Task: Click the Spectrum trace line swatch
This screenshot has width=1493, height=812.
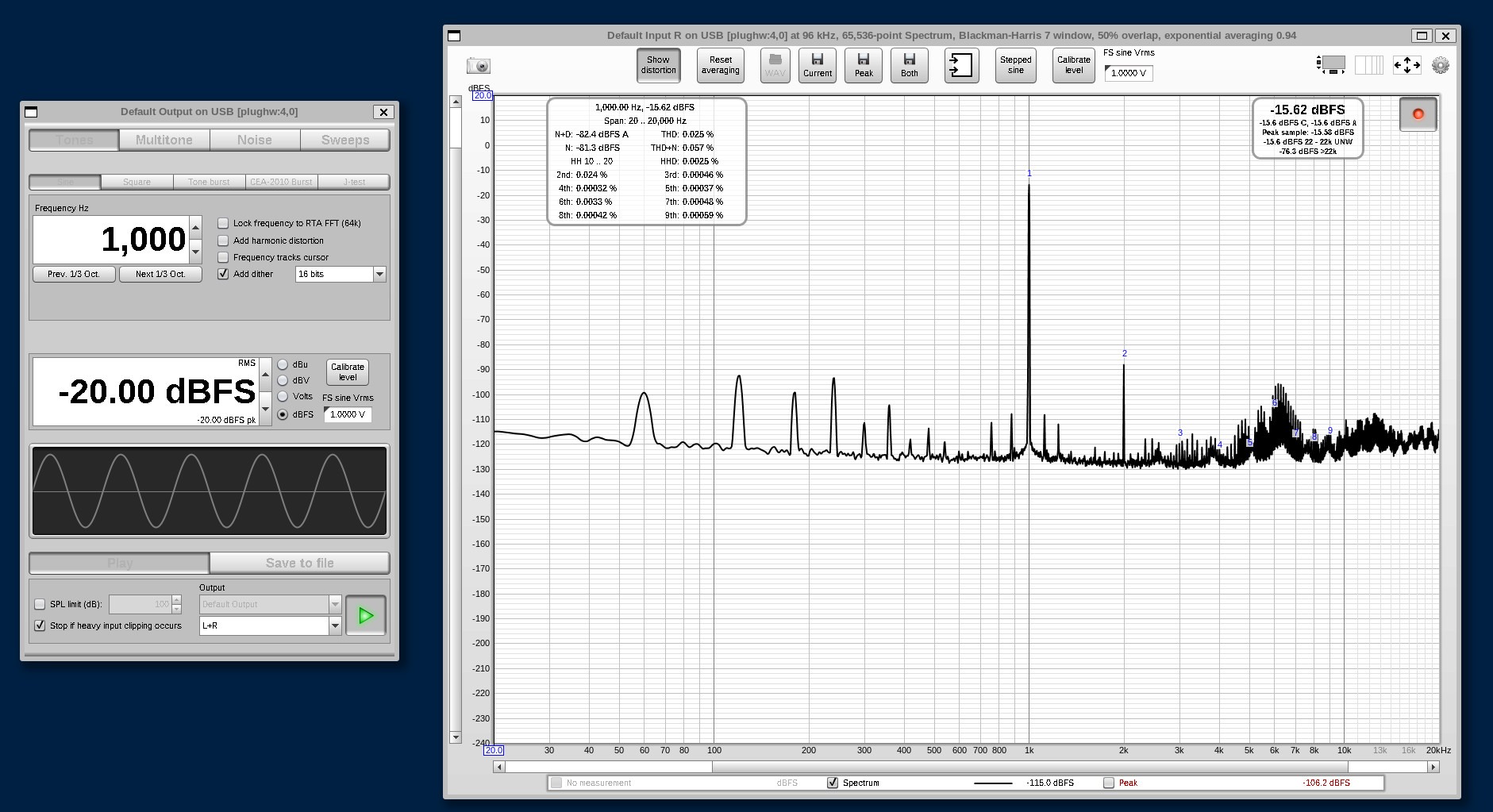Action: 993,783
